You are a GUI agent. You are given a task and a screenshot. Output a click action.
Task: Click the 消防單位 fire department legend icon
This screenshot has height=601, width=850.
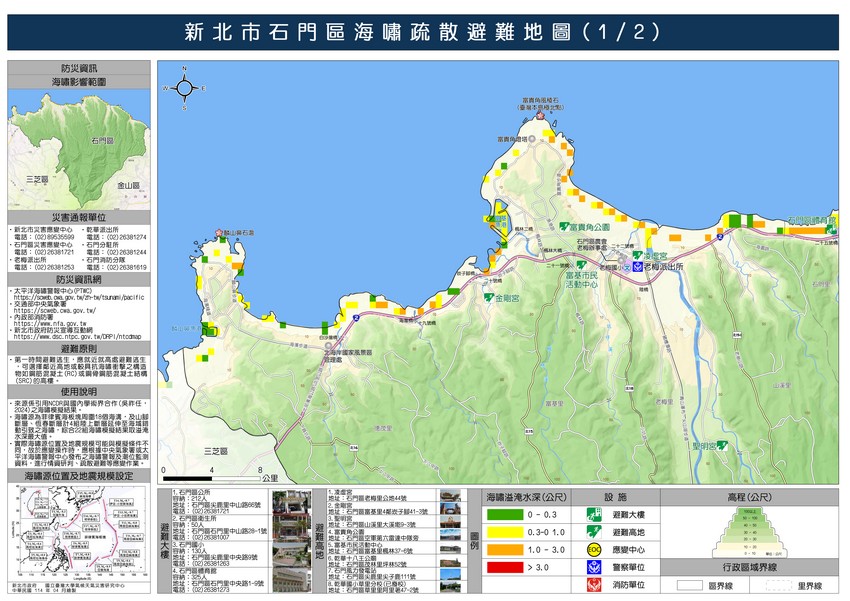[x=593, y=584]
